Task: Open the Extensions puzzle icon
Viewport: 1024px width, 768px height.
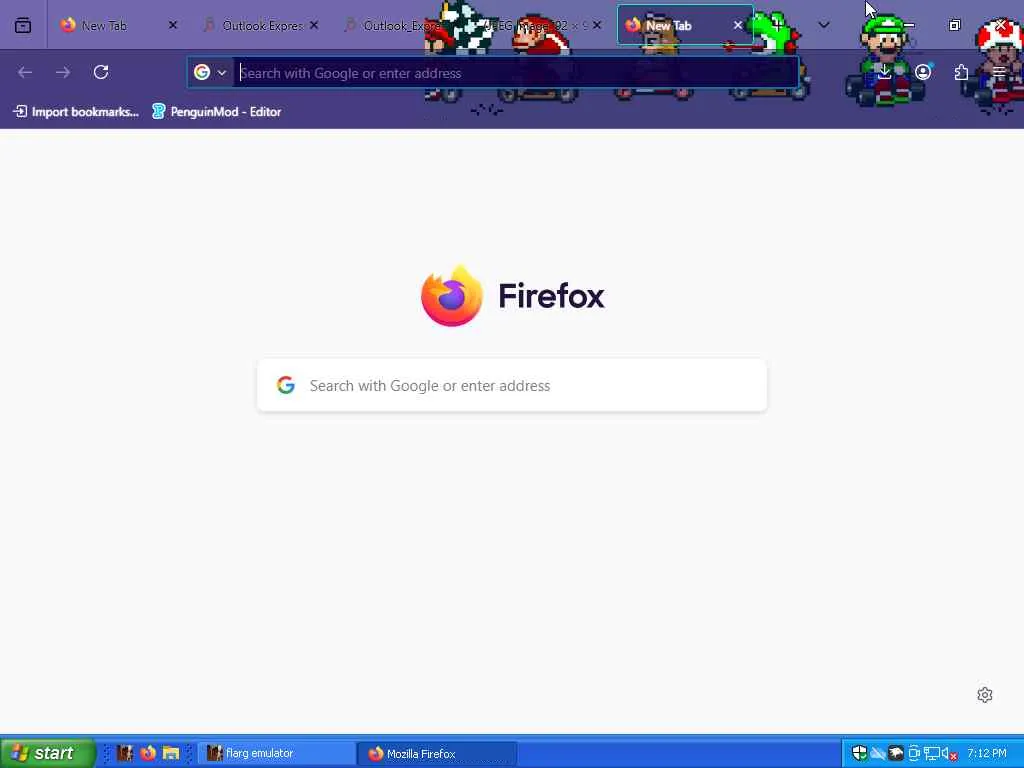Action: (961, 72)
